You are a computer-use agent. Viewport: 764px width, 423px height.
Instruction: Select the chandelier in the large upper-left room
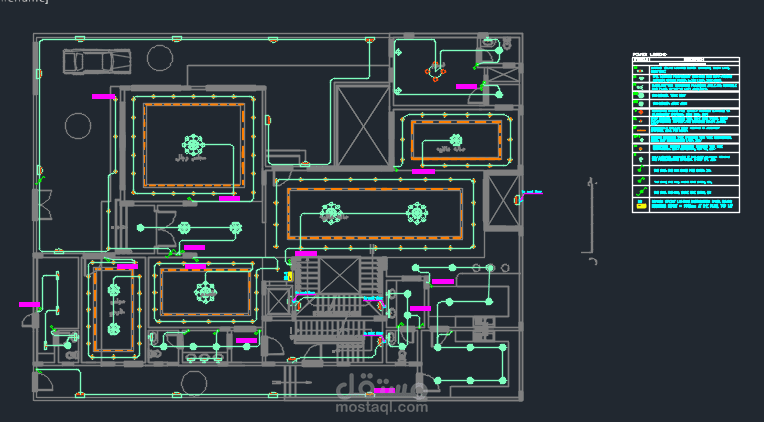tap(193, 145)
